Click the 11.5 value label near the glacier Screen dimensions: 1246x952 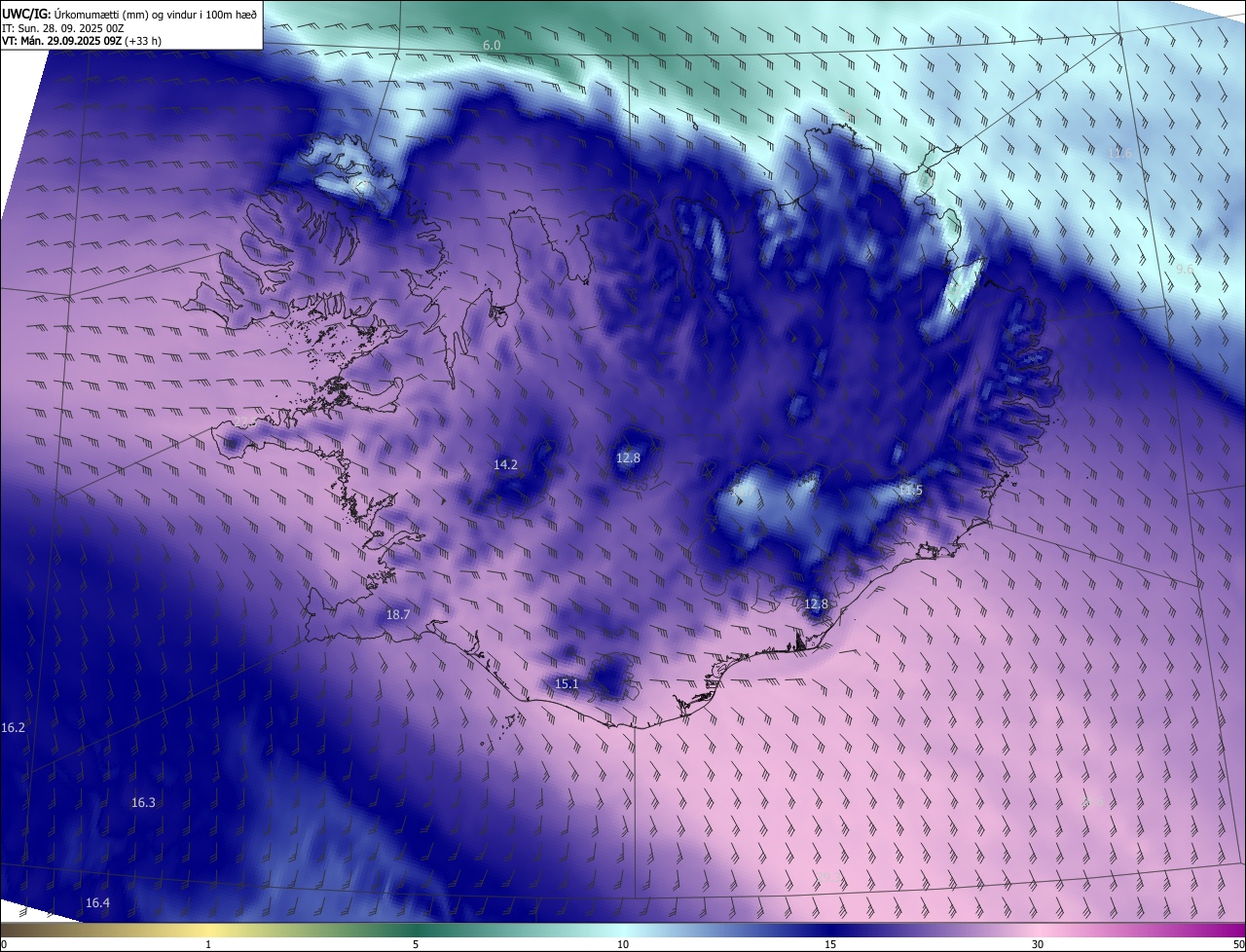click(x=910, y=491)
